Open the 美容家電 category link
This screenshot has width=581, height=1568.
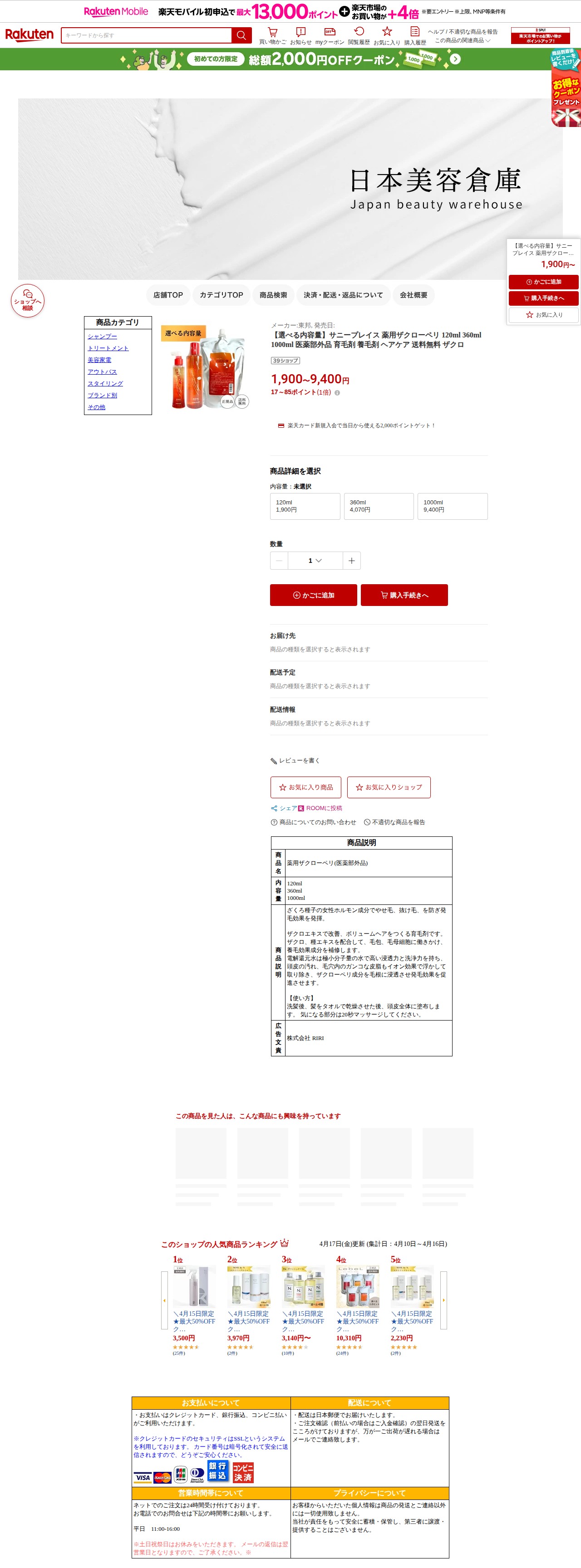point(99,360)
